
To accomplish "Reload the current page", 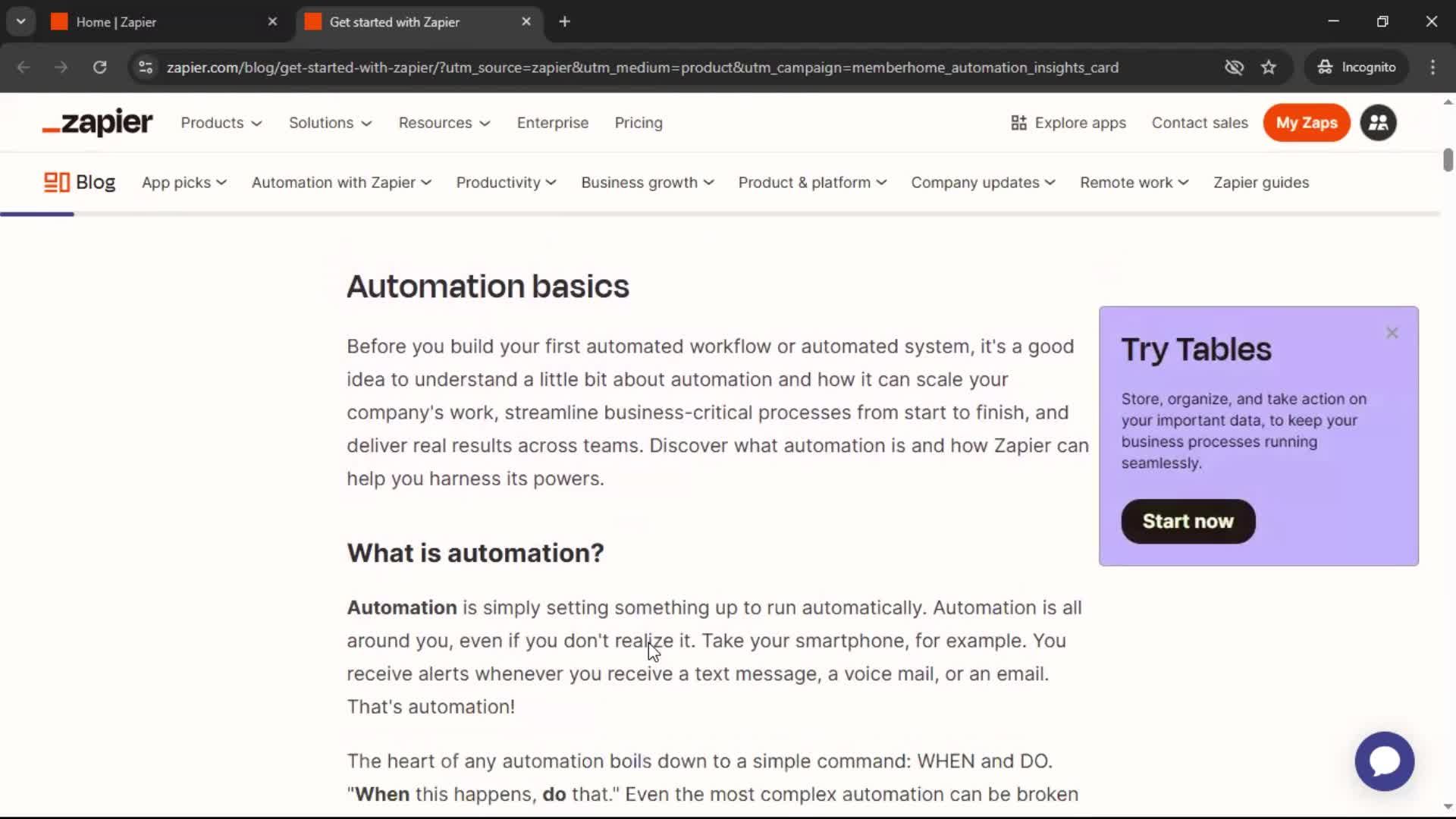I will [x=99, y=67].
